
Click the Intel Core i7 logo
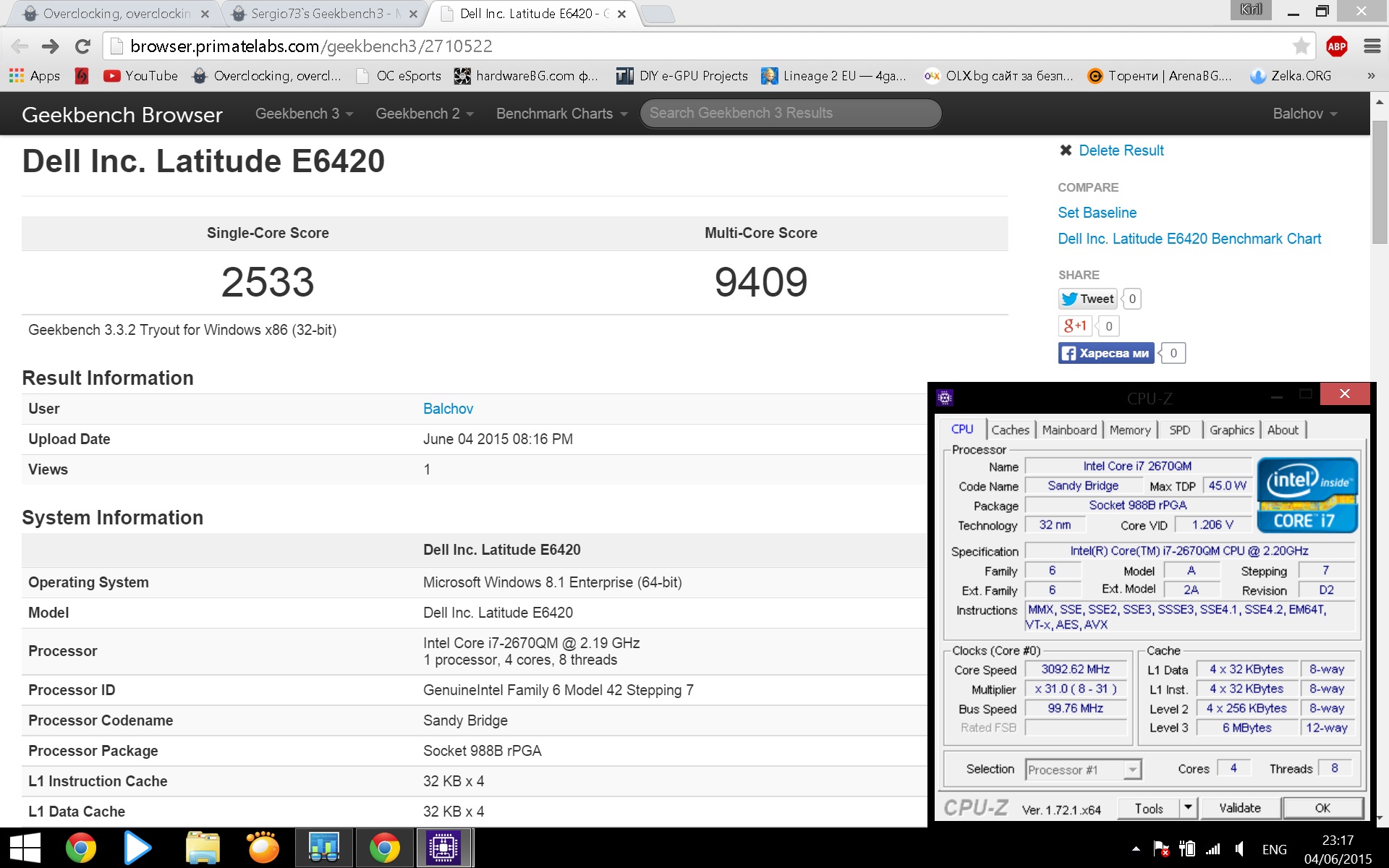[x=1308, y=495]
